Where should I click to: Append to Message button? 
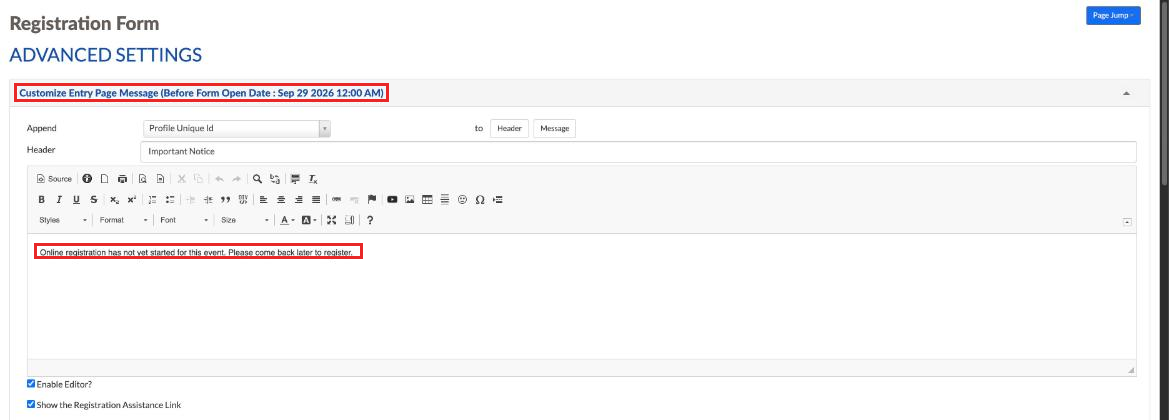(555, 129)
